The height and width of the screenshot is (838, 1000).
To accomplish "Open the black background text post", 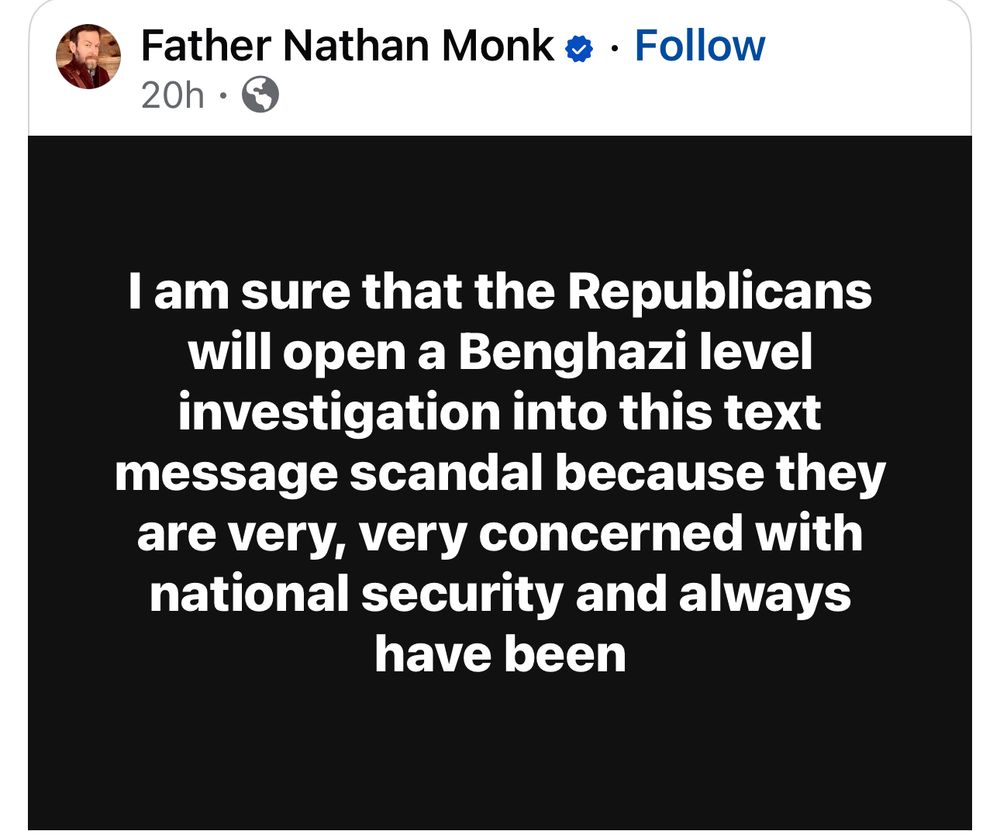I will [x=500, y=482].
